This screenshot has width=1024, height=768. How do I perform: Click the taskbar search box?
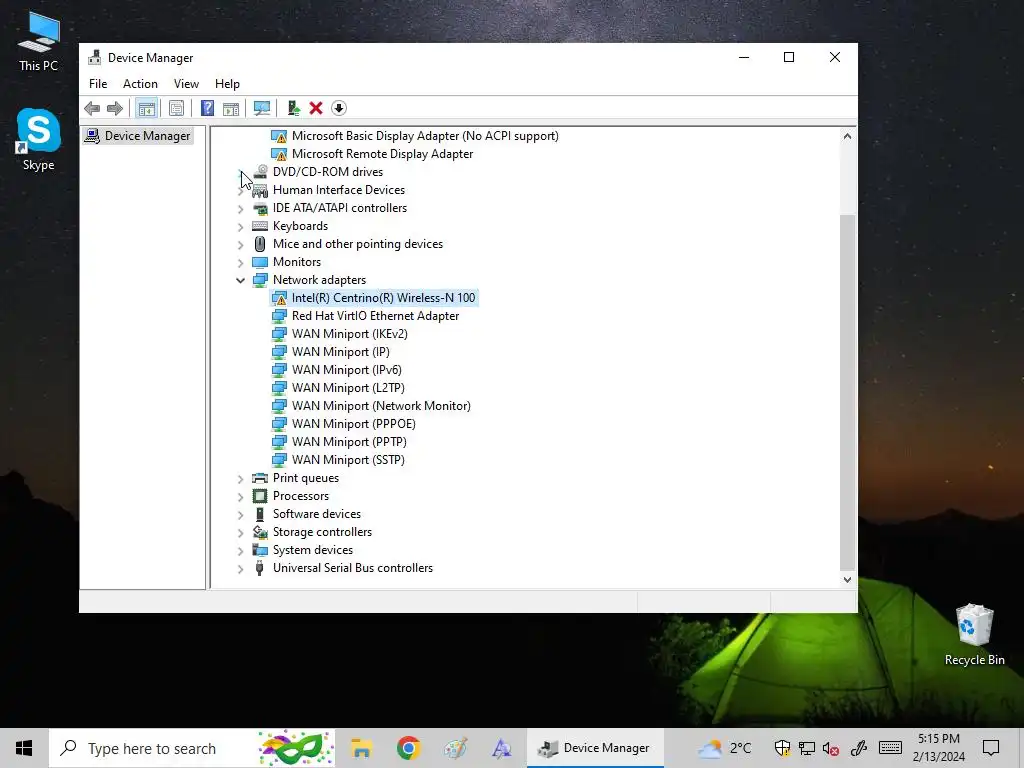(x=192, y=748)
